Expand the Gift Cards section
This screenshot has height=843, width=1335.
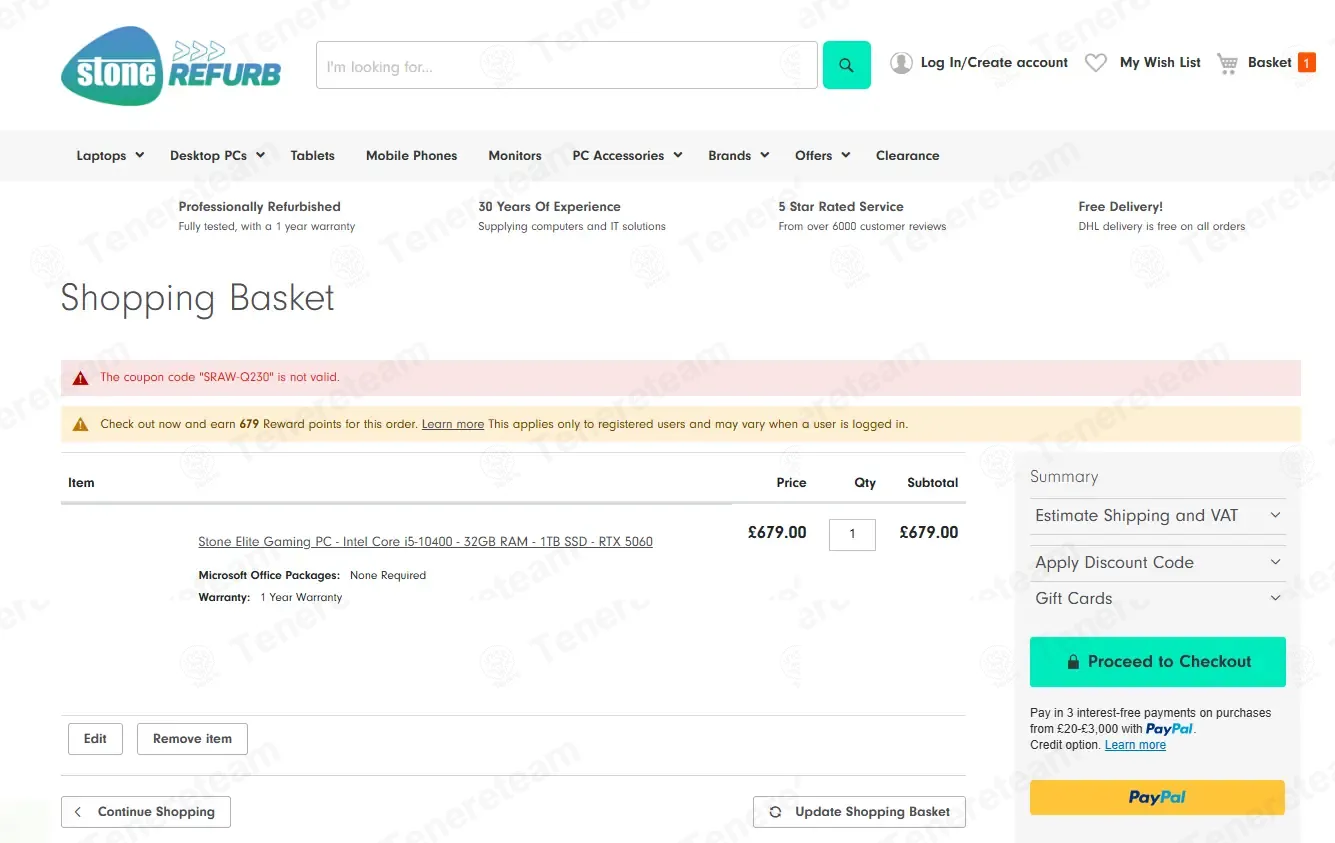(x=1158, y=599)
